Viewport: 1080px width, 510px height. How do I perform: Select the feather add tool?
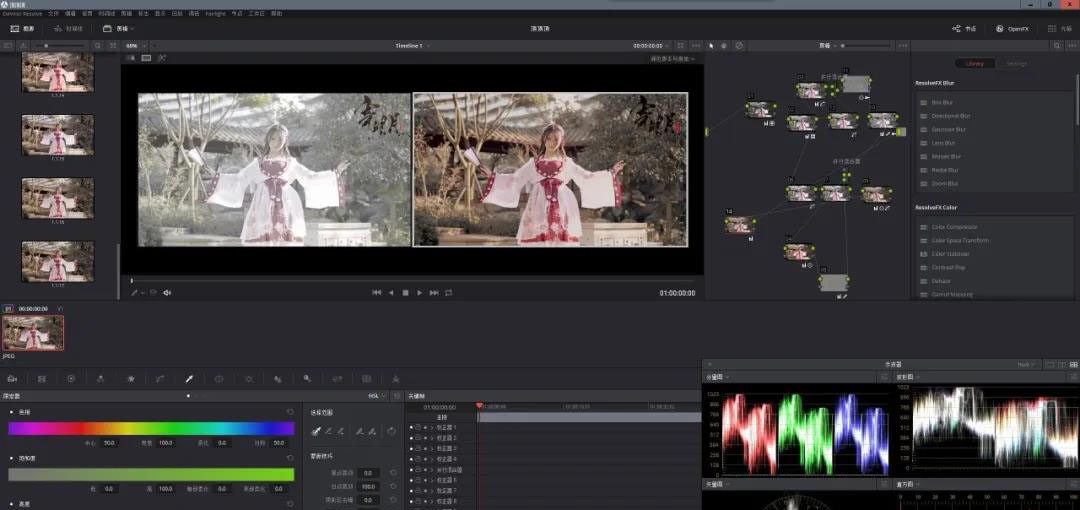372,431
